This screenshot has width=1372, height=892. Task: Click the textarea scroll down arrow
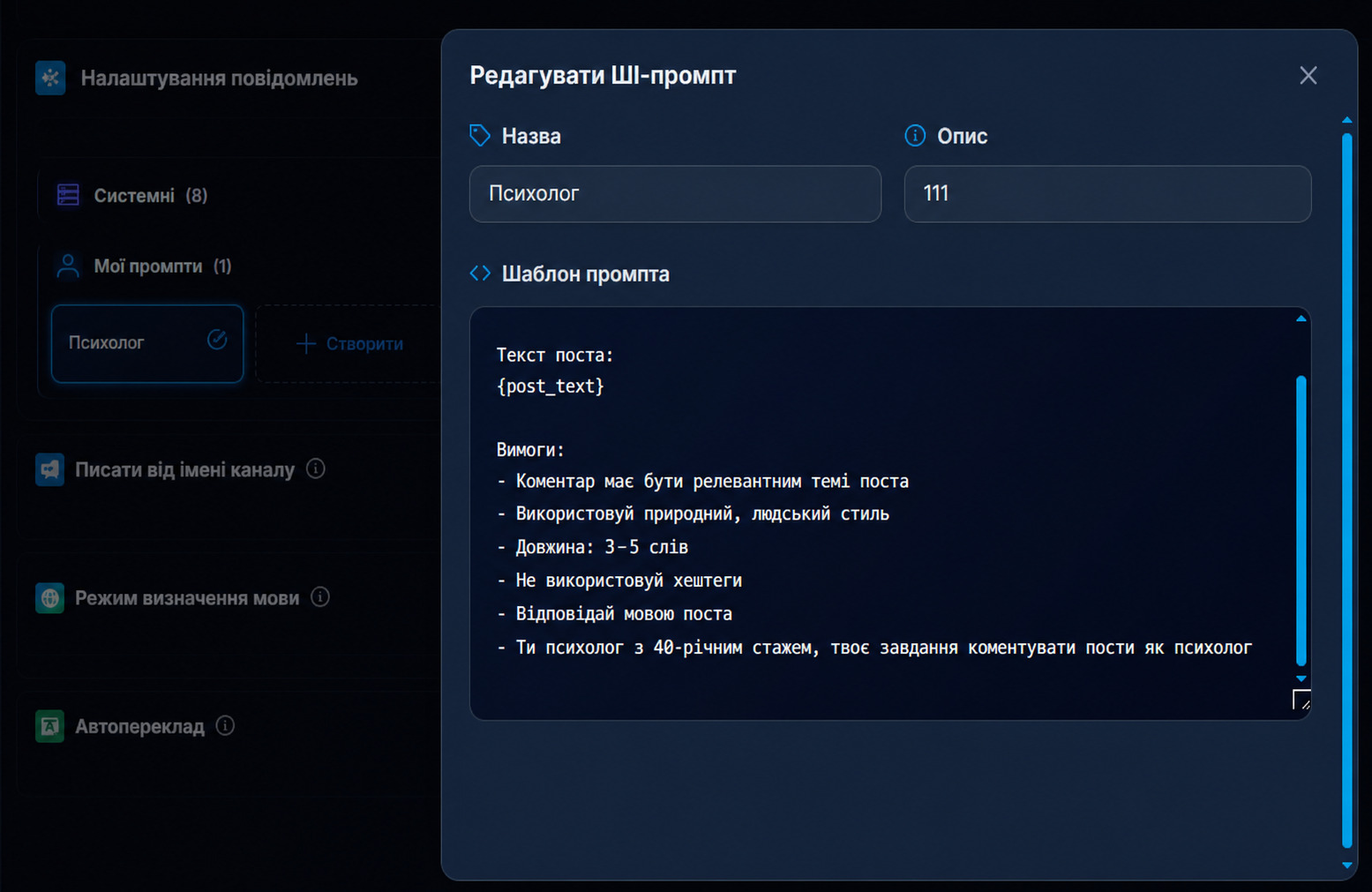click(x=1301, y=678)
